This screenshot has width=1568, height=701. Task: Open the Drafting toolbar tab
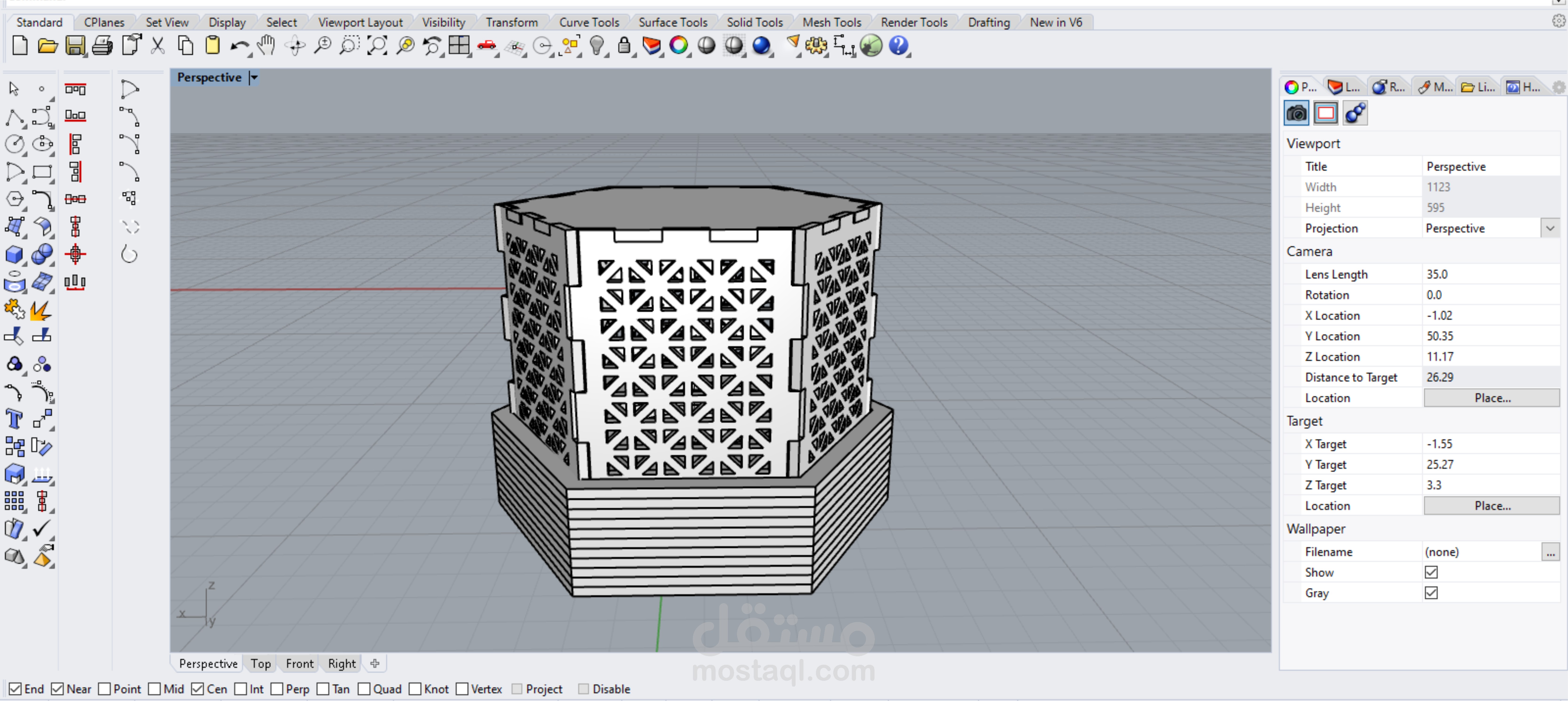(988, 23)
